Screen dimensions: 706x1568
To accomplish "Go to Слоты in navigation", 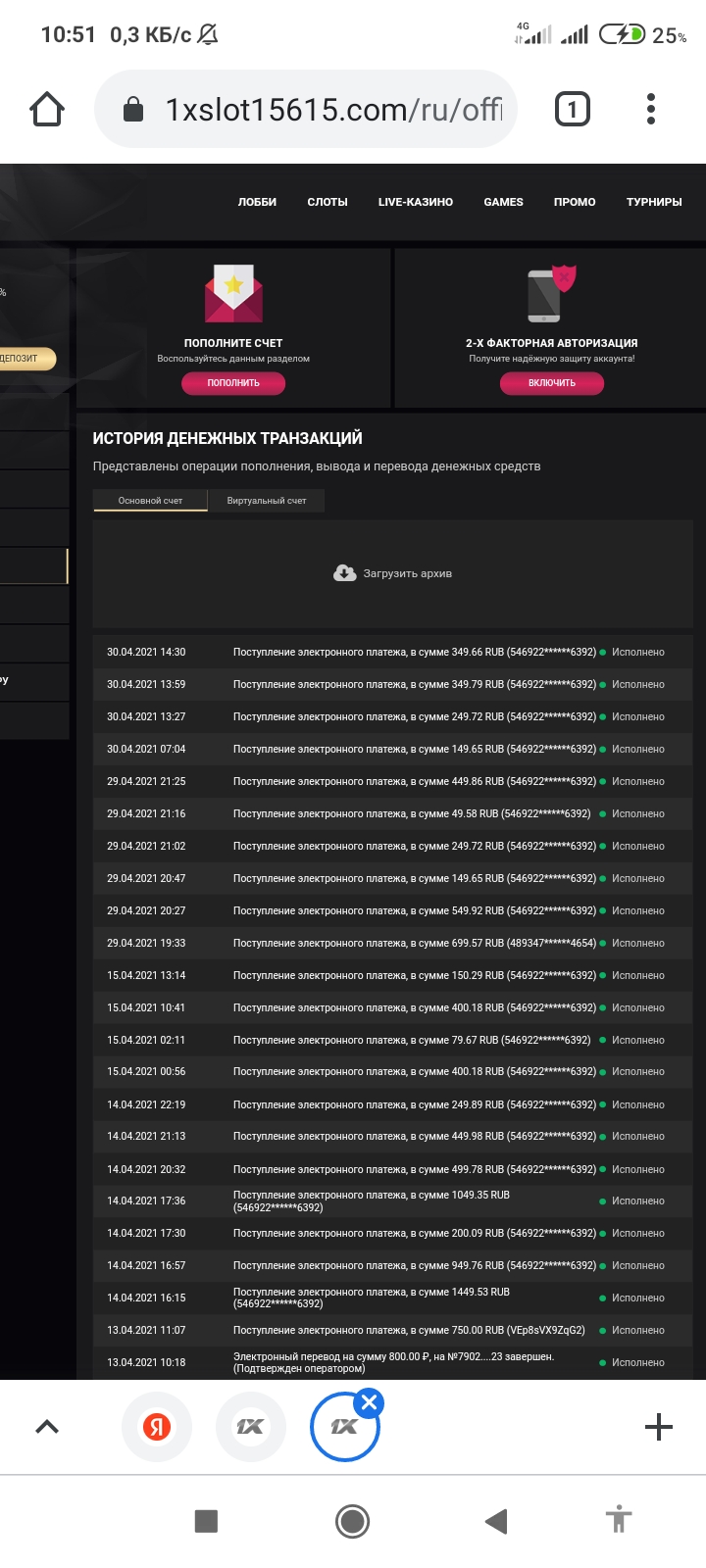I will pos(328,202).
